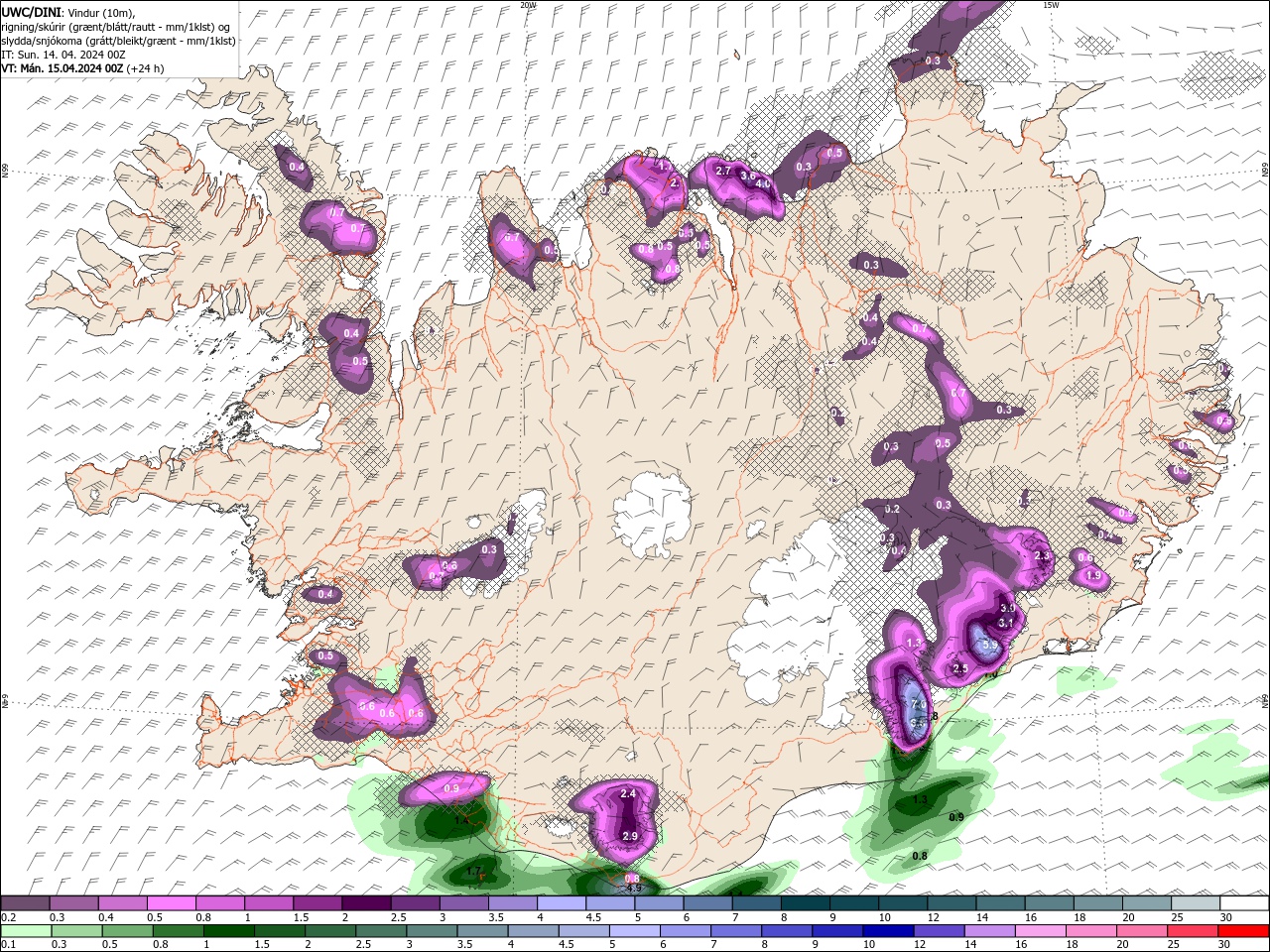Select the navy blue 10 rain swatch
Screen dimensions: 1270x952
coord(889,931)
